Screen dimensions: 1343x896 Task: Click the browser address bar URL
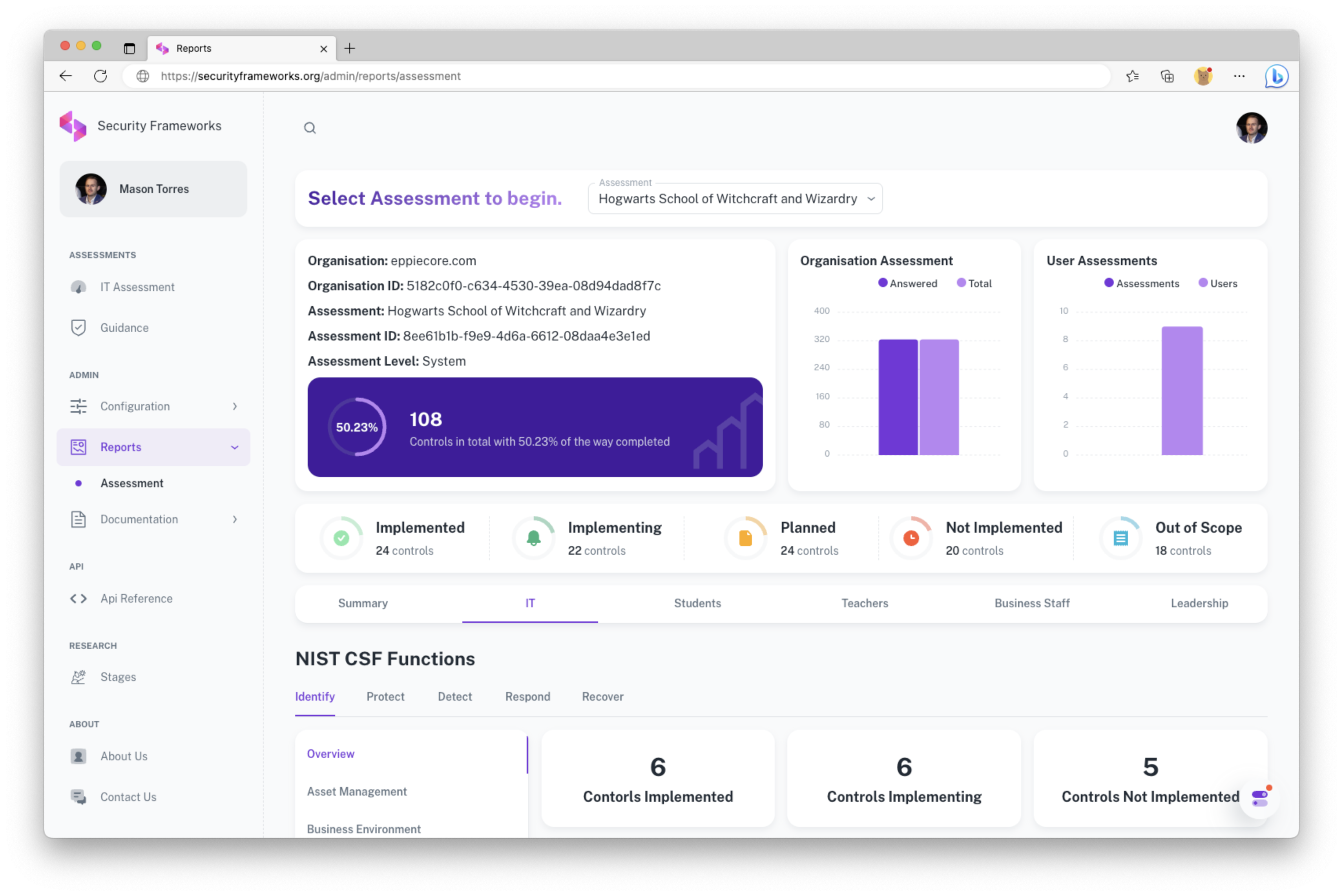(310, 76)
